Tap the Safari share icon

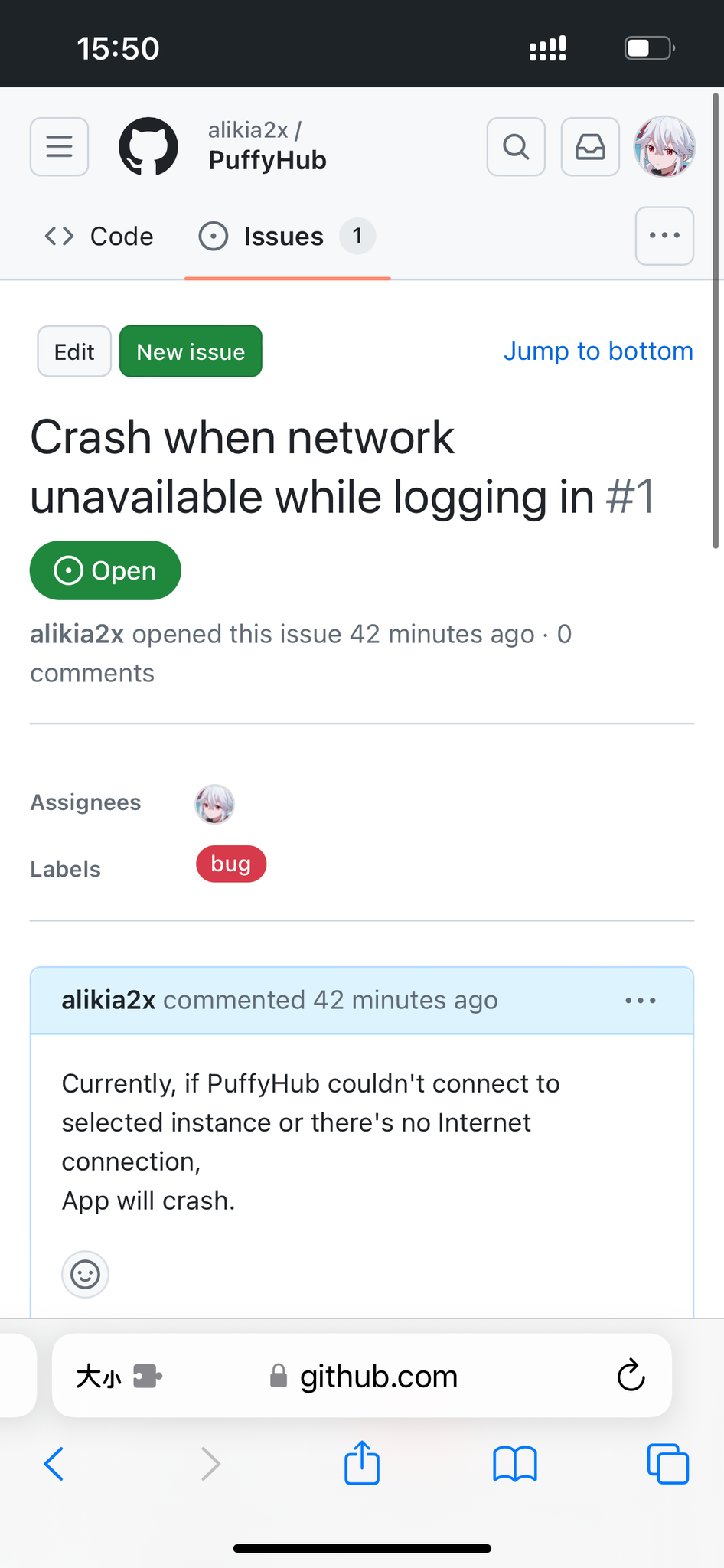(x=362, y=1464)
